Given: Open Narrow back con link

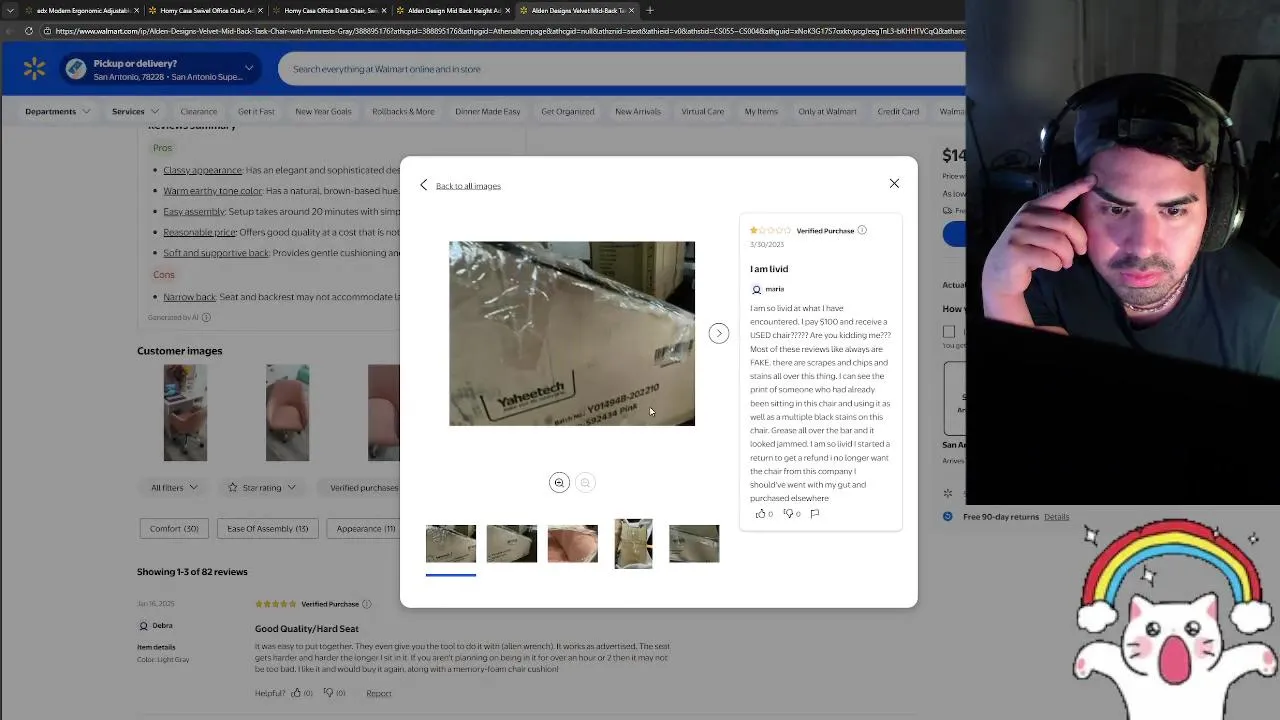Looking at the screenshot, I should coord(189,297).
